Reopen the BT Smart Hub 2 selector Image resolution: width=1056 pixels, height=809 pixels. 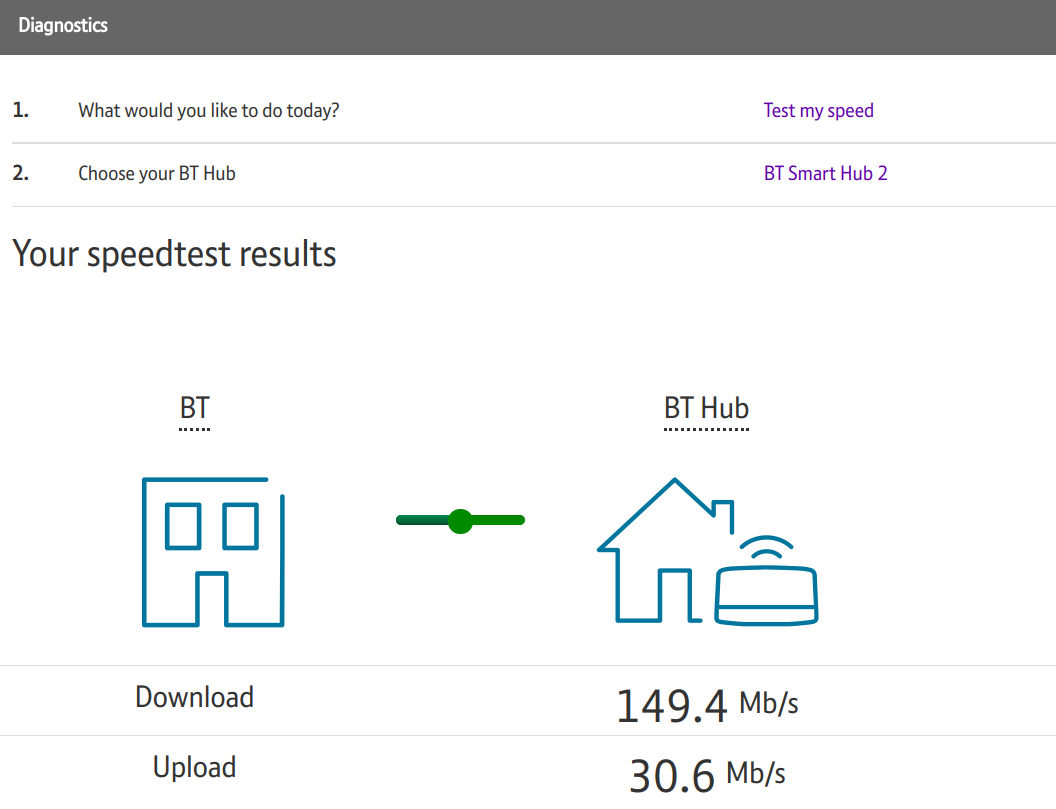[826, 173]
